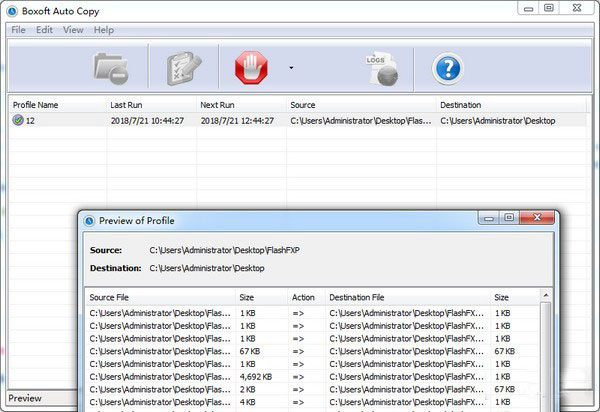Image resolution: width=600 pixels, height=412 pixels.
Task: Open the edit profile checklist icon
Action: (x=184, y=68)
